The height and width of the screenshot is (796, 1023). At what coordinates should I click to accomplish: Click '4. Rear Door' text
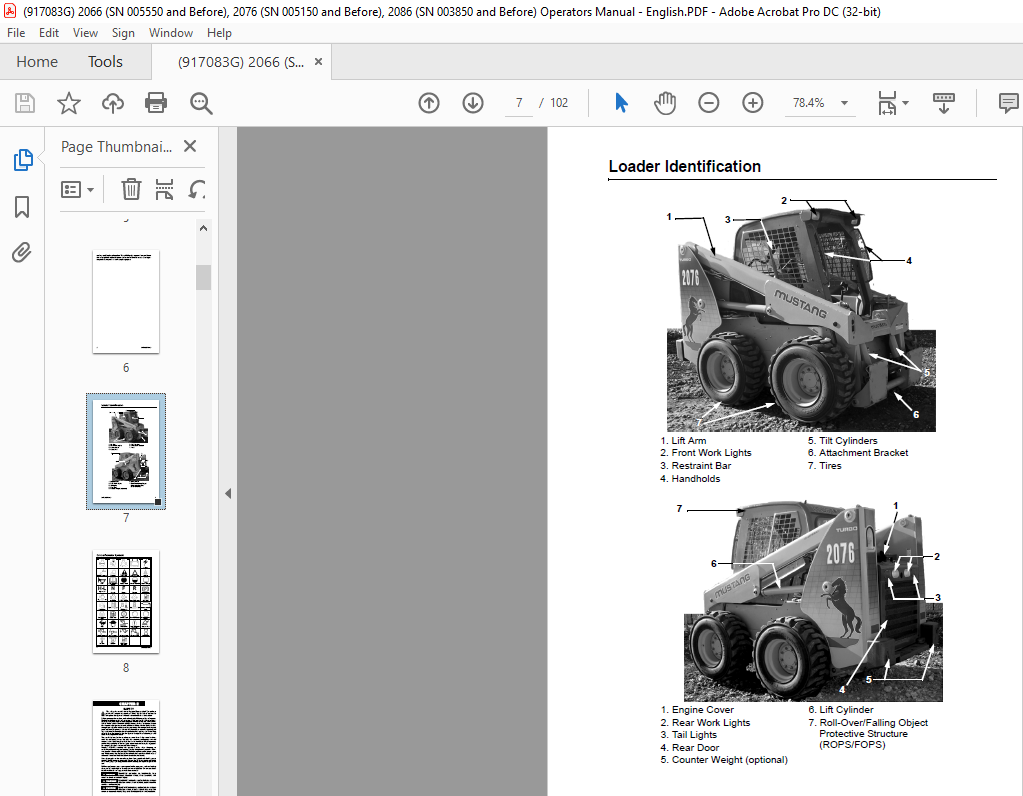690,748
